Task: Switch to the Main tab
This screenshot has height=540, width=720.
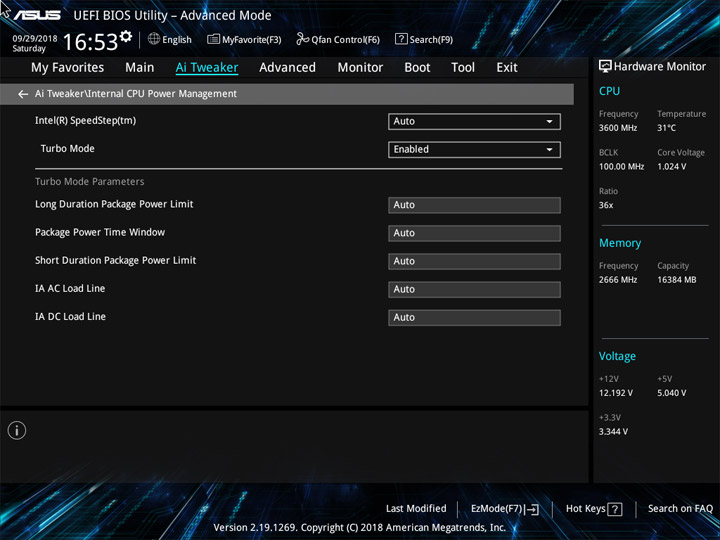Action: 140,68
